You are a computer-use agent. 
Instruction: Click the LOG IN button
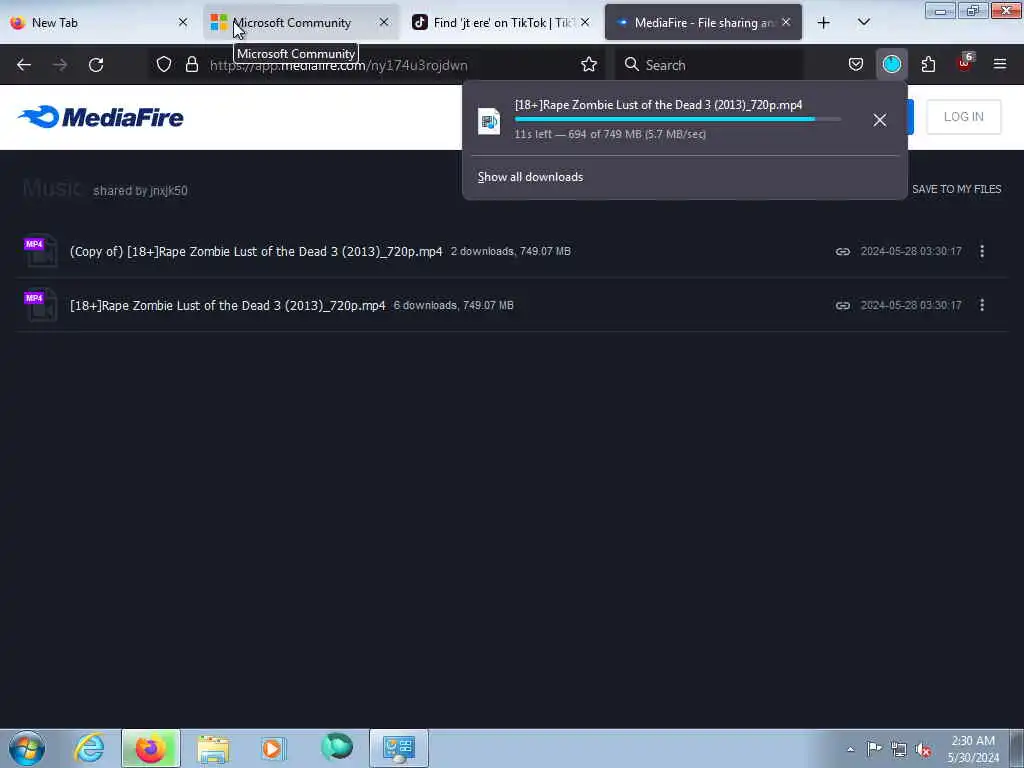point(963,117)
